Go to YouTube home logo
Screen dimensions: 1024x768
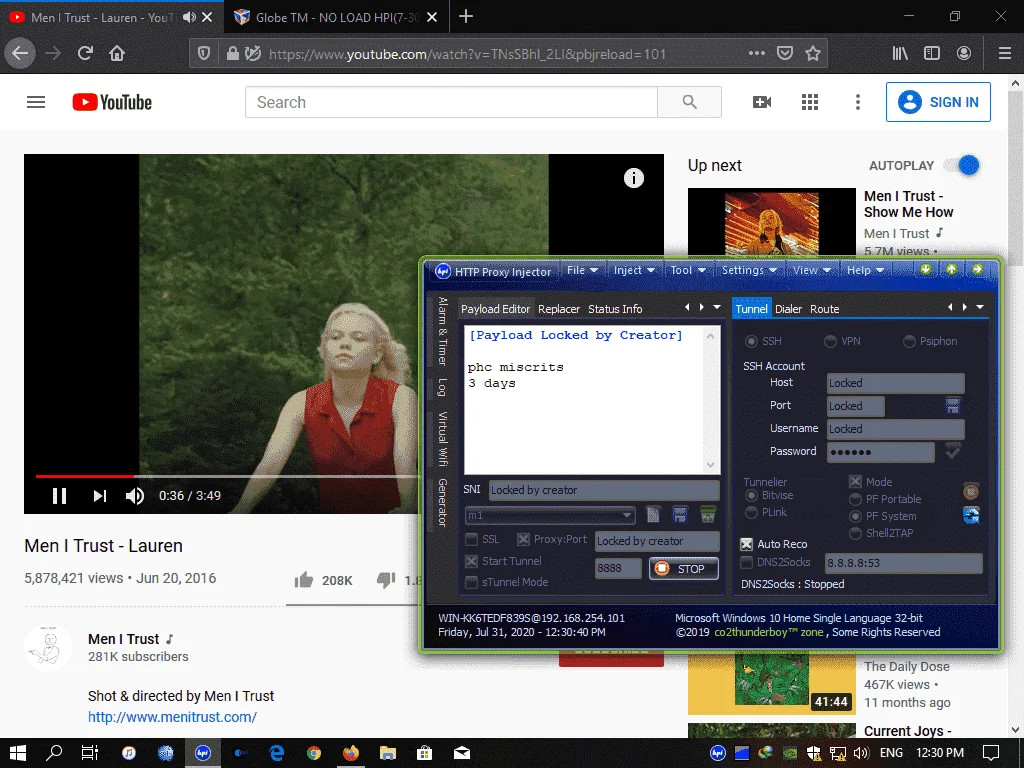(112, 102)
